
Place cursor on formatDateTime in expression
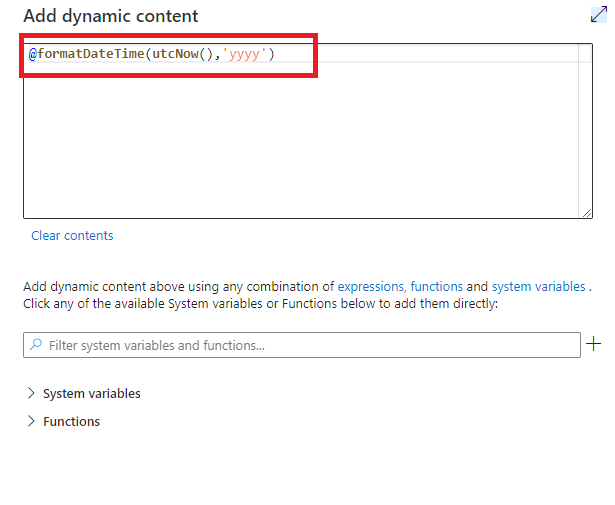tap(91, 54)
